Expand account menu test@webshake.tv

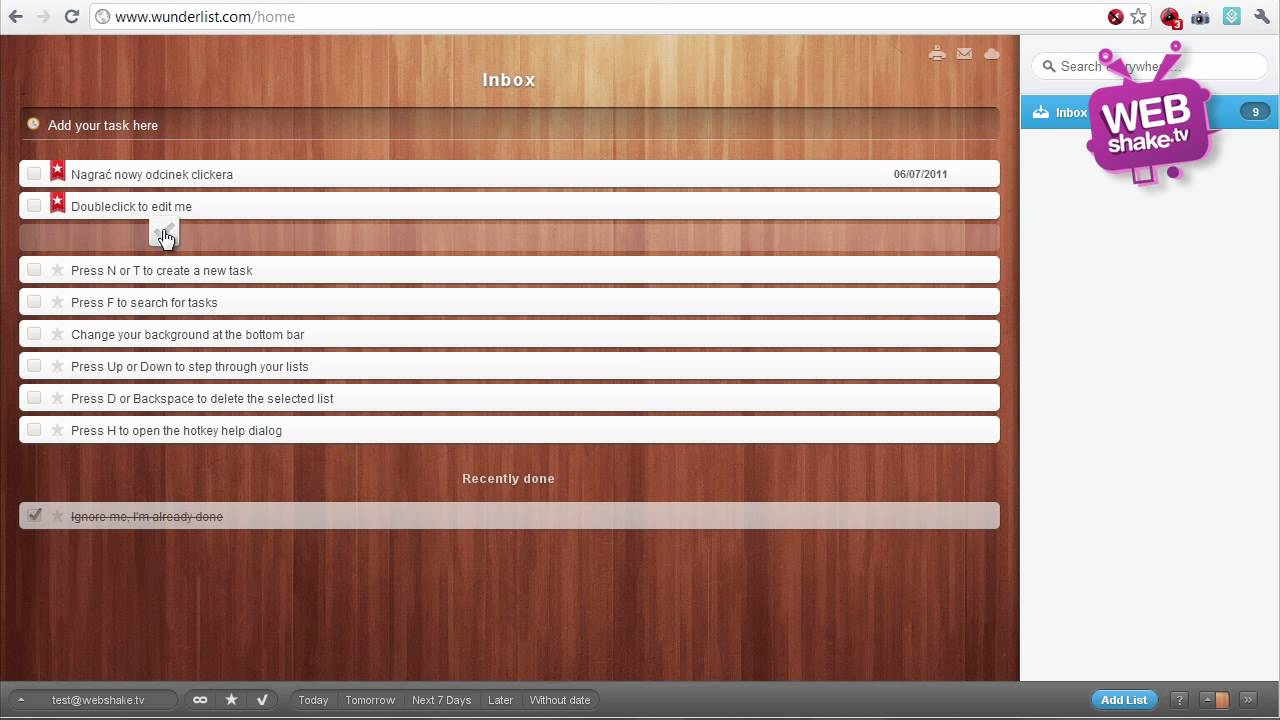point(93,700)
